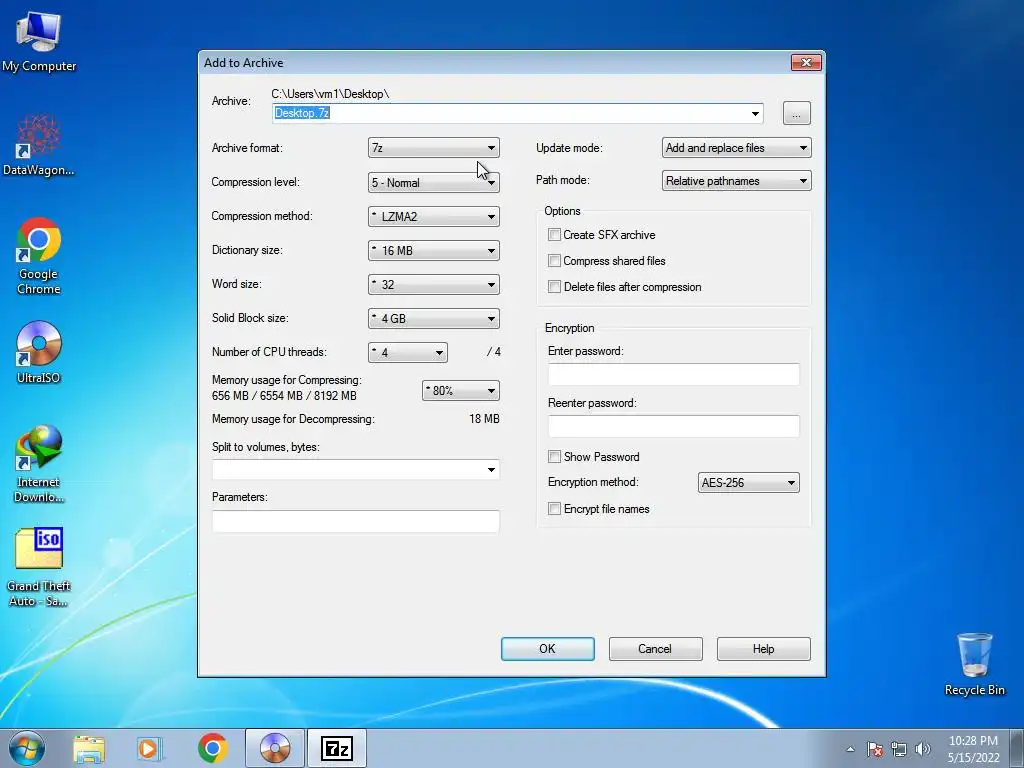Viewport: 1024px width, 768px height.
Task: Click the Enter password field
Action: tap(673, 374)
